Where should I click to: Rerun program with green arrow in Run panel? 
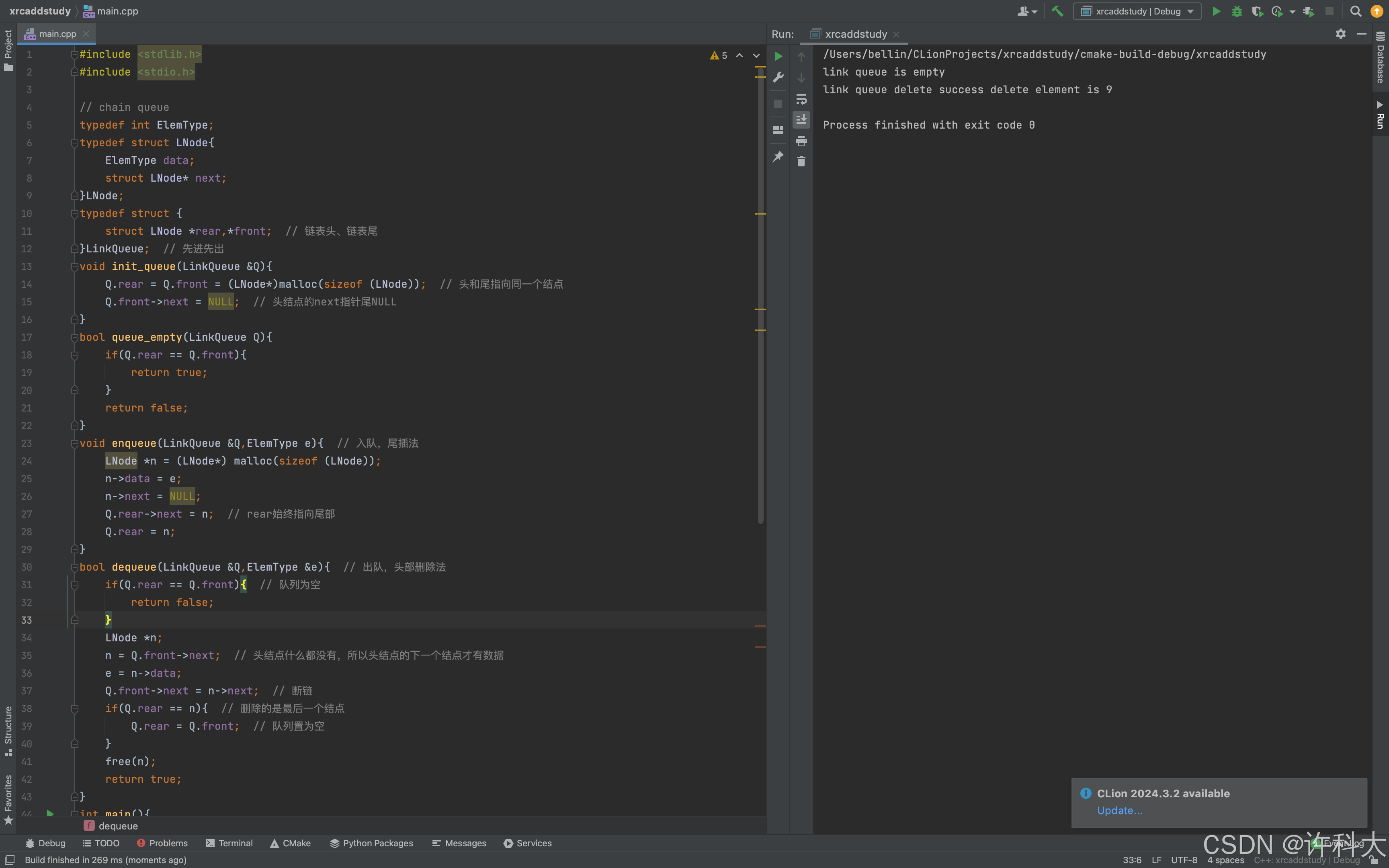click(x=778, y=56)
